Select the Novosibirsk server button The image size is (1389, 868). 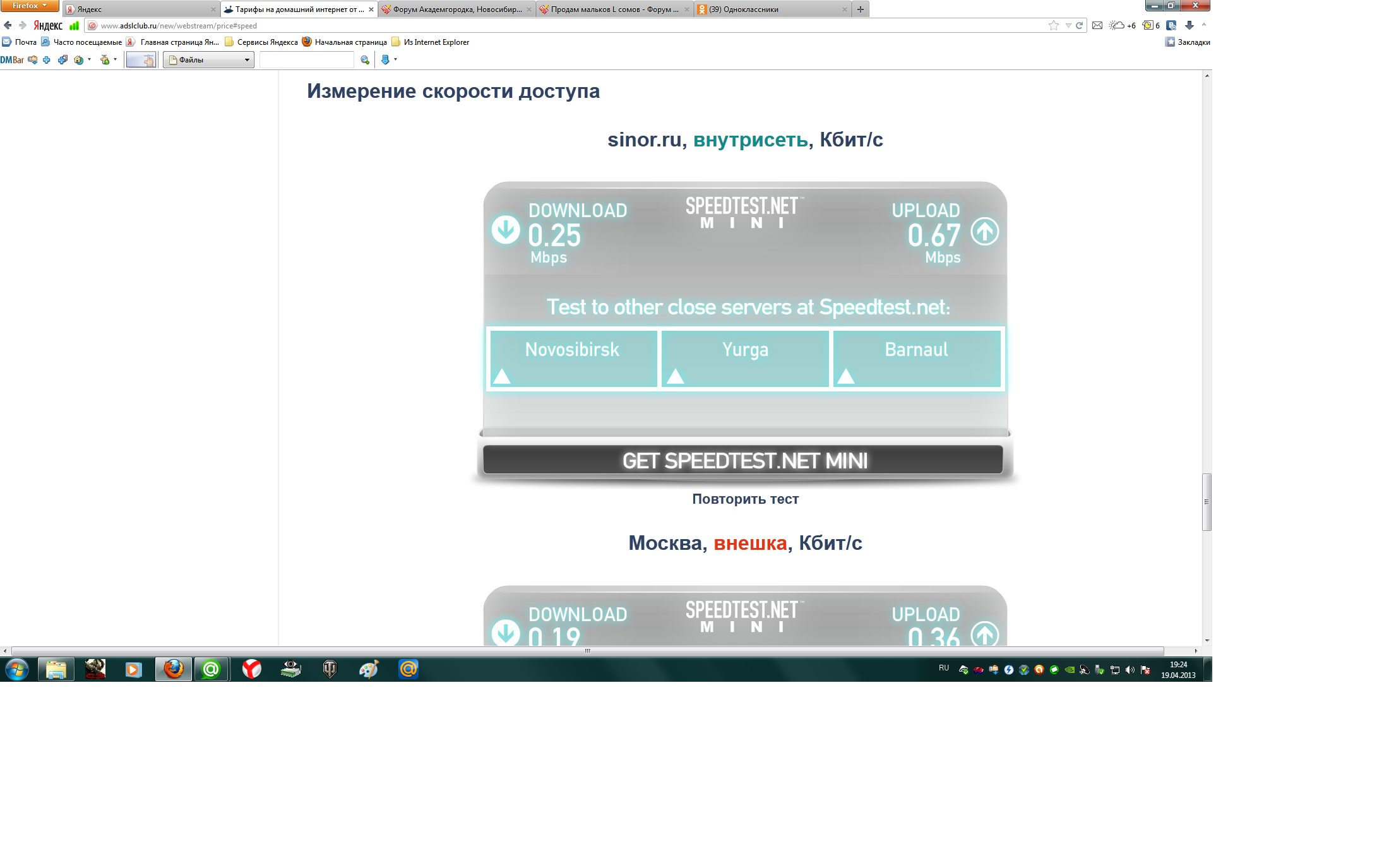pyautogui.click(x=573, y=358)
